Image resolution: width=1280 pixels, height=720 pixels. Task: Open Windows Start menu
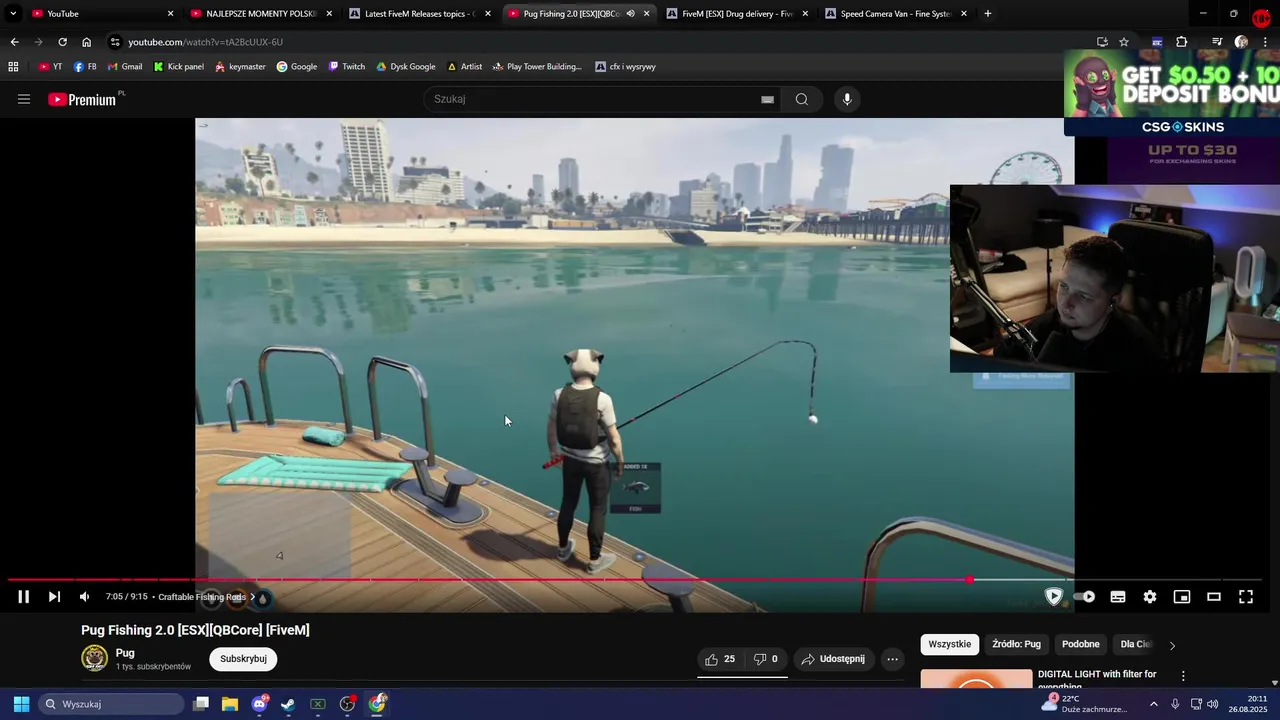pos(21,704)
